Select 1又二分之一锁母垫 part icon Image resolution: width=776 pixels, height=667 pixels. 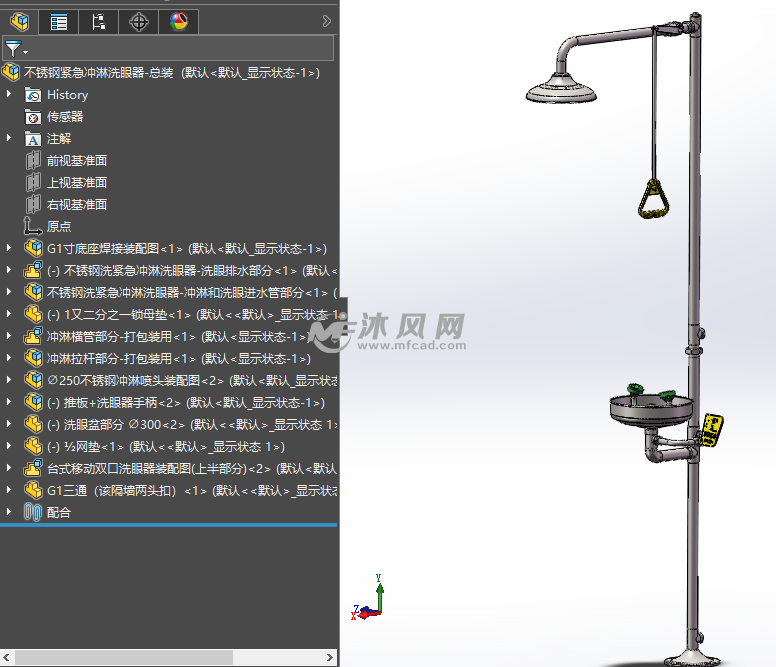point(33,314)
